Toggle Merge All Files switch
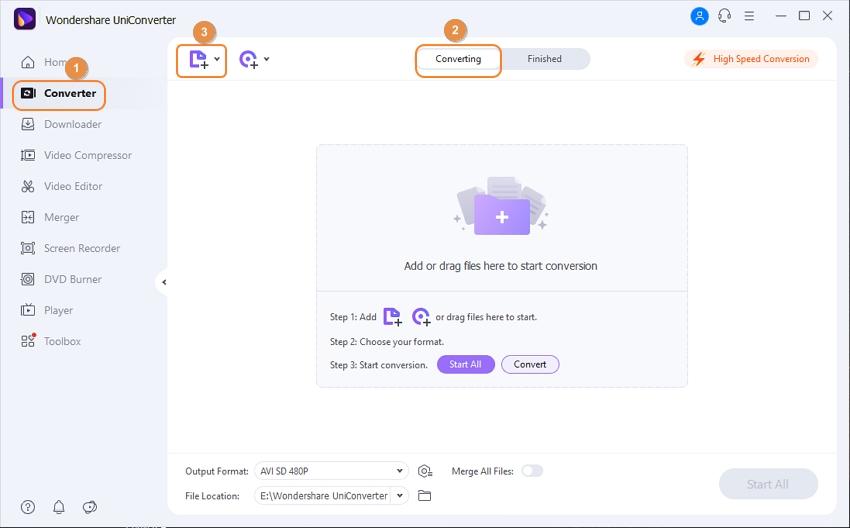850x528 pixels. [532, 471]
